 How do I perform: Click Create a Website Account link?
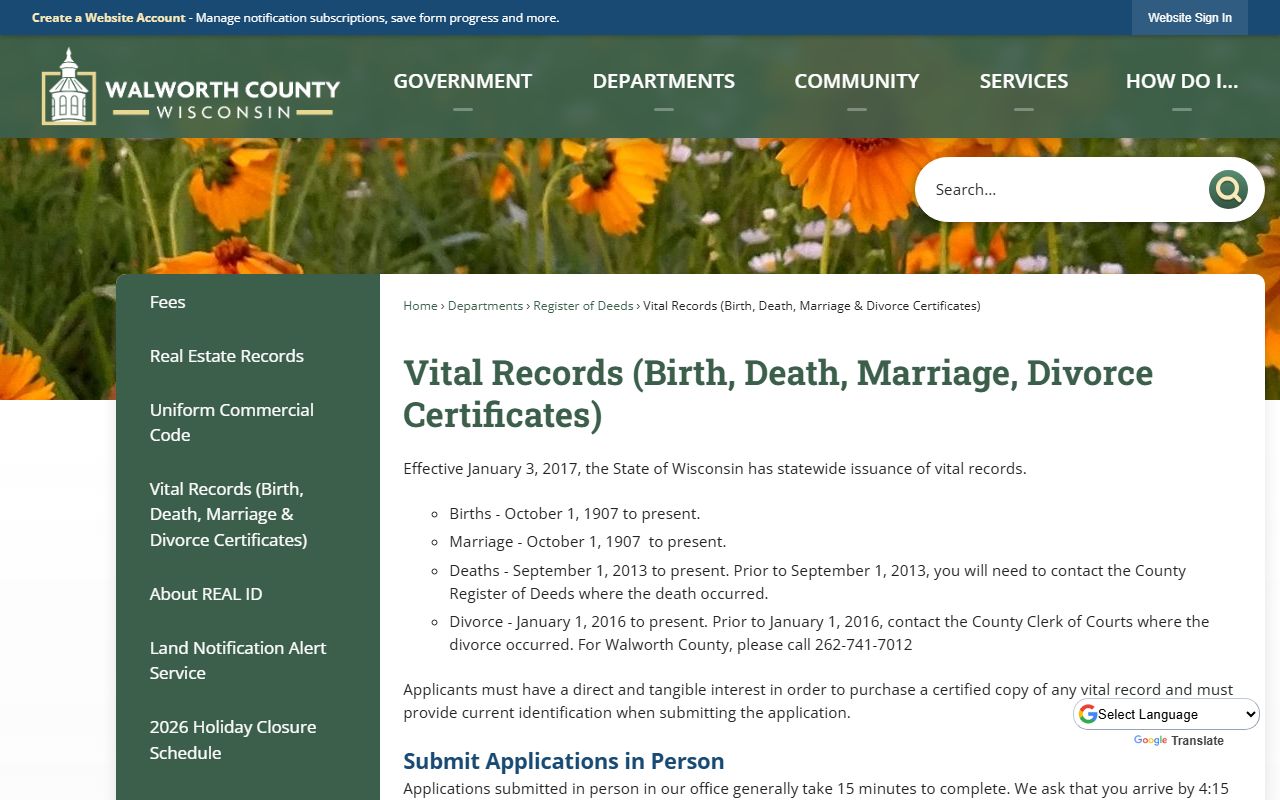point(109,18)
